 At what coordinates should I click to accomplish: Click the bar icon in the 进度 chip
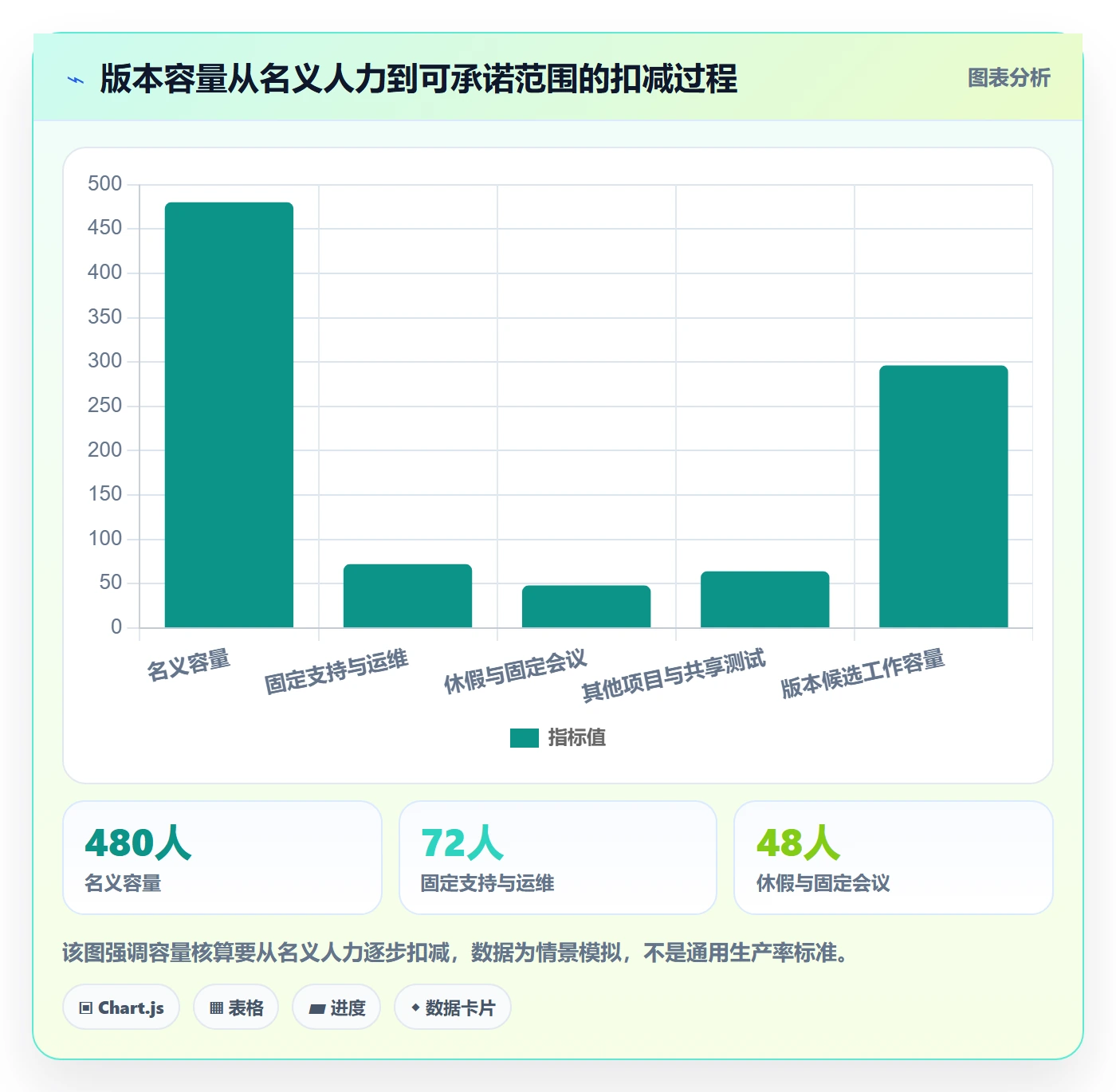coord(316,1009)
